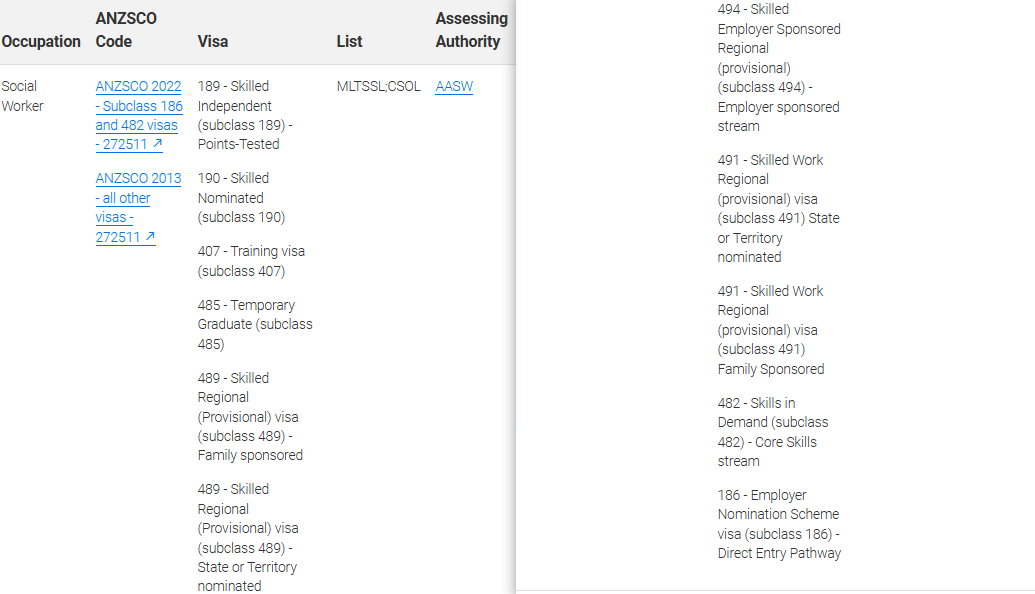Click the Assessing Authority column header

(471, 30)
